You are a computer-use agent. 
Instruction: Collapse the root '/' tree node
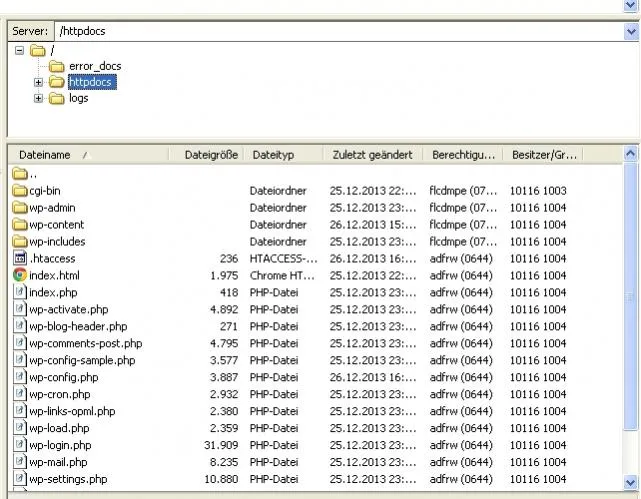(19, 51)
